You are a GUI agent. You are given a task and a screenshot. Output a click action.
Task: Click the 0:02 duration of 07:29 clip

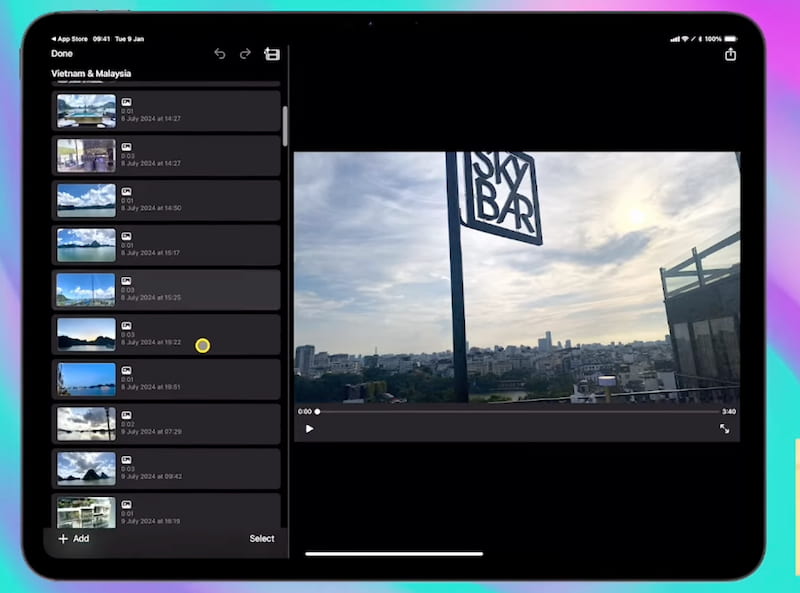tap(128, 424)
